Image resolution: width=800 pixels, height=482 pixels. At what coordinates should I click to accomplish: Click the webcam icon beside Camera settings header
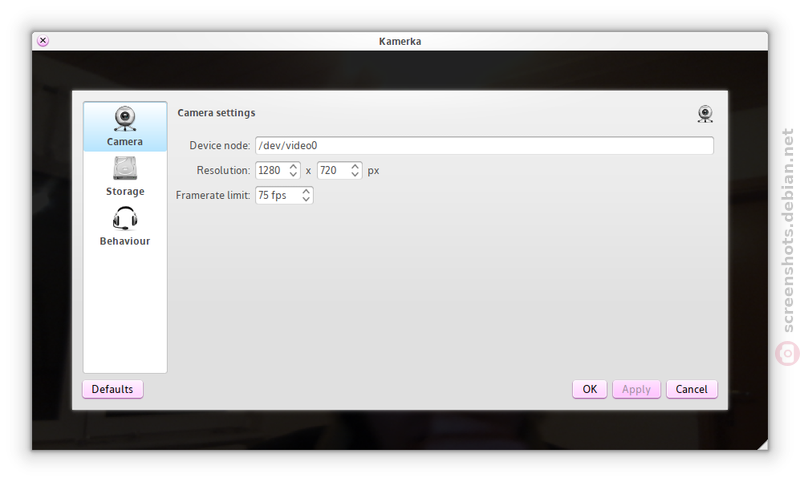click(705, 114)
